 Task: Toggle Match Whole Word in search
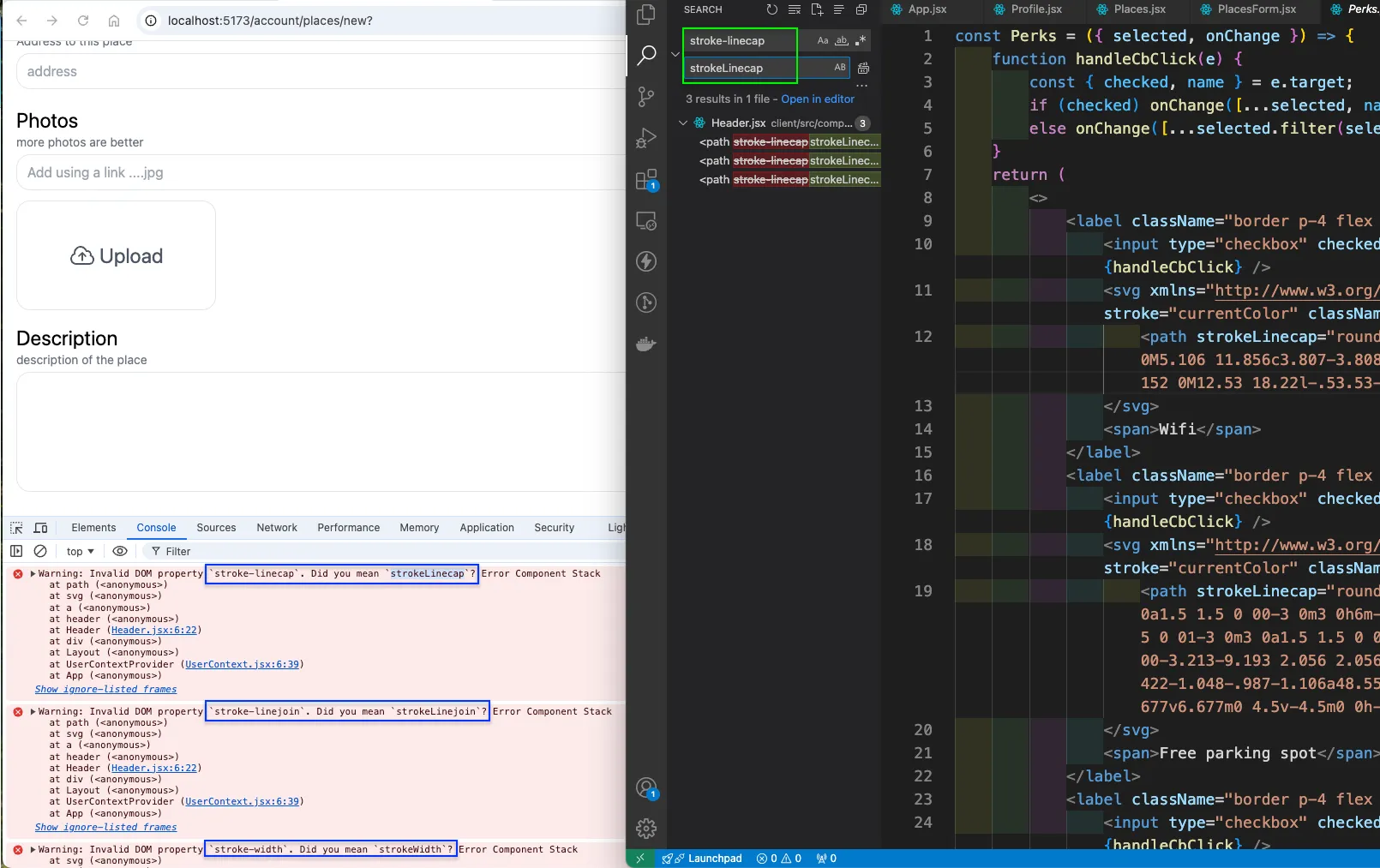842,40
